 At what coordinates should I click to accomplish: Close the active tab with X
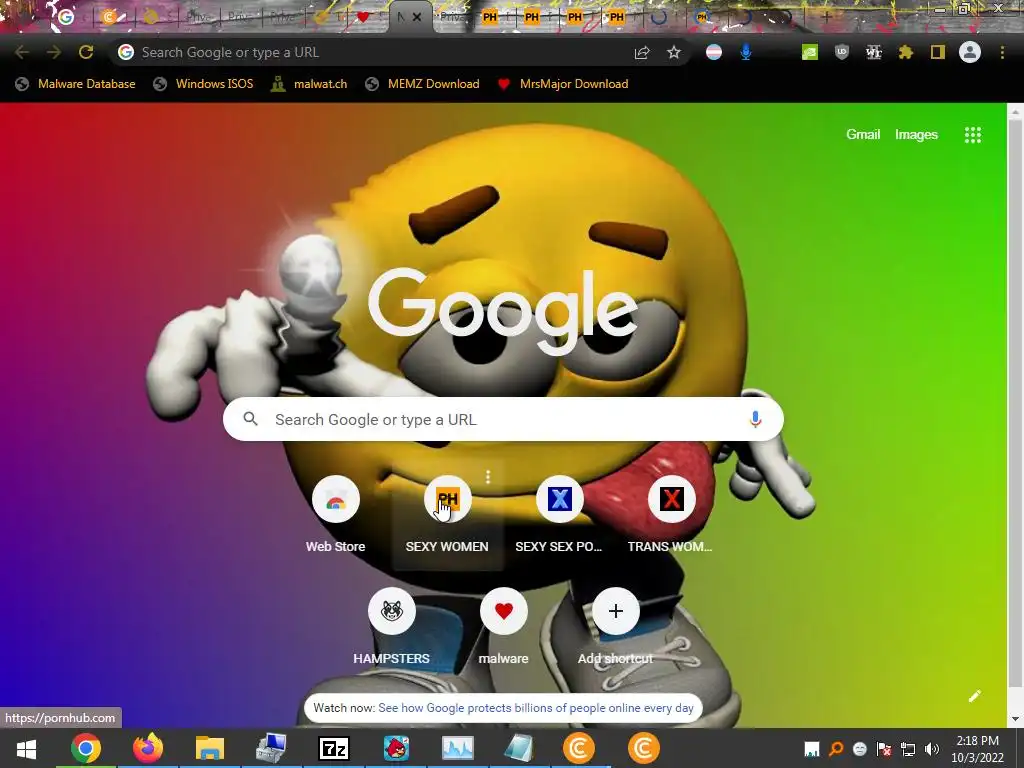417,17
